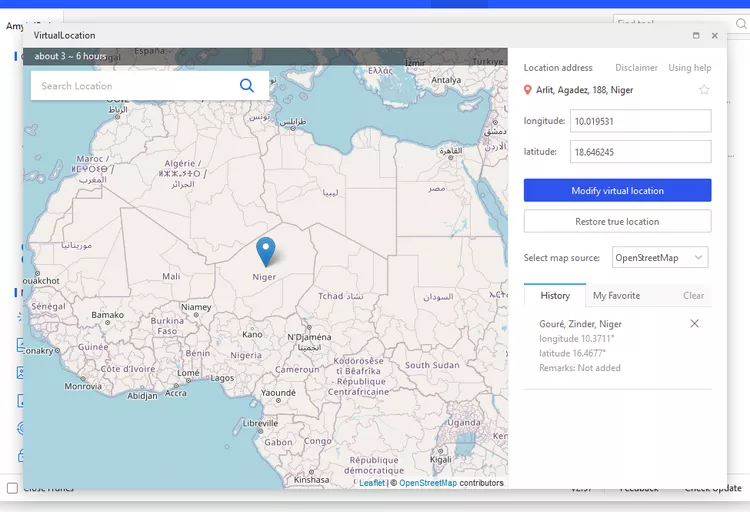Click the Kinshasa label on the map

click(x=311, y=479)
